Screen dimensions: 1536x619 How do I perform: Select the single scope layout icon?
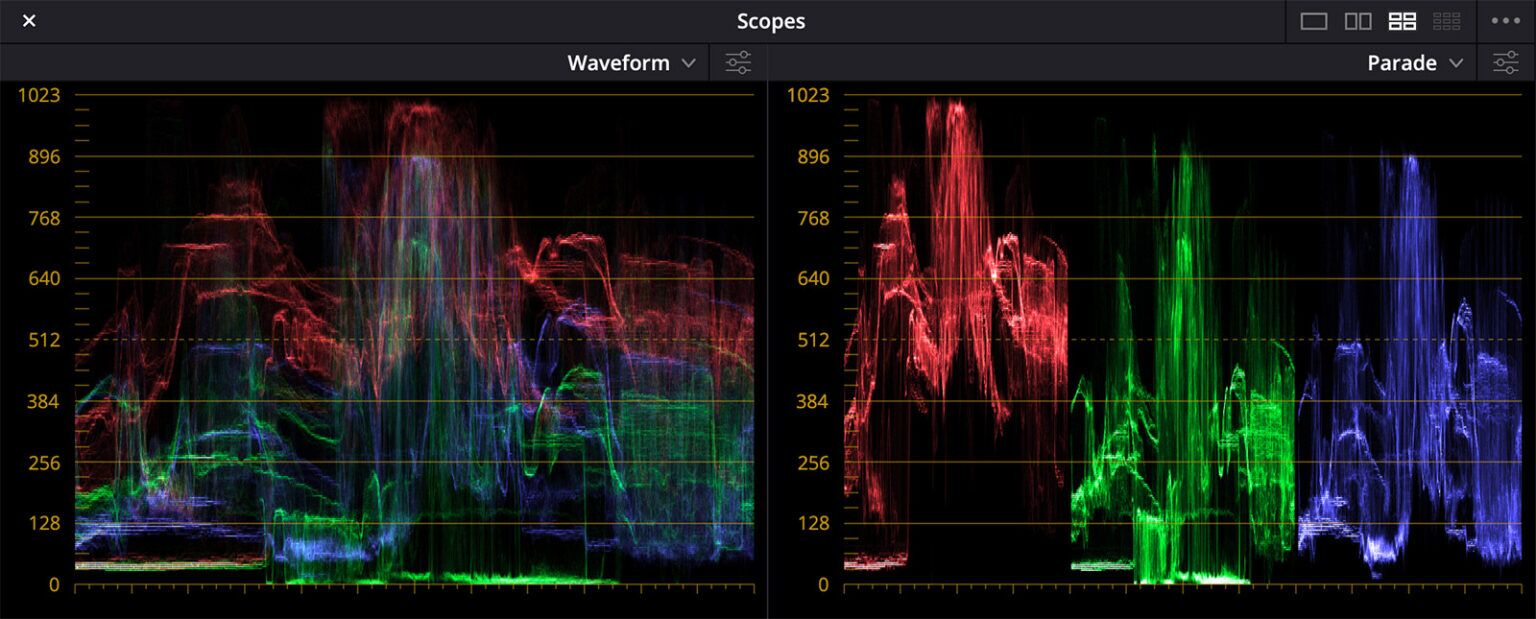click(x=1313, y=21)
